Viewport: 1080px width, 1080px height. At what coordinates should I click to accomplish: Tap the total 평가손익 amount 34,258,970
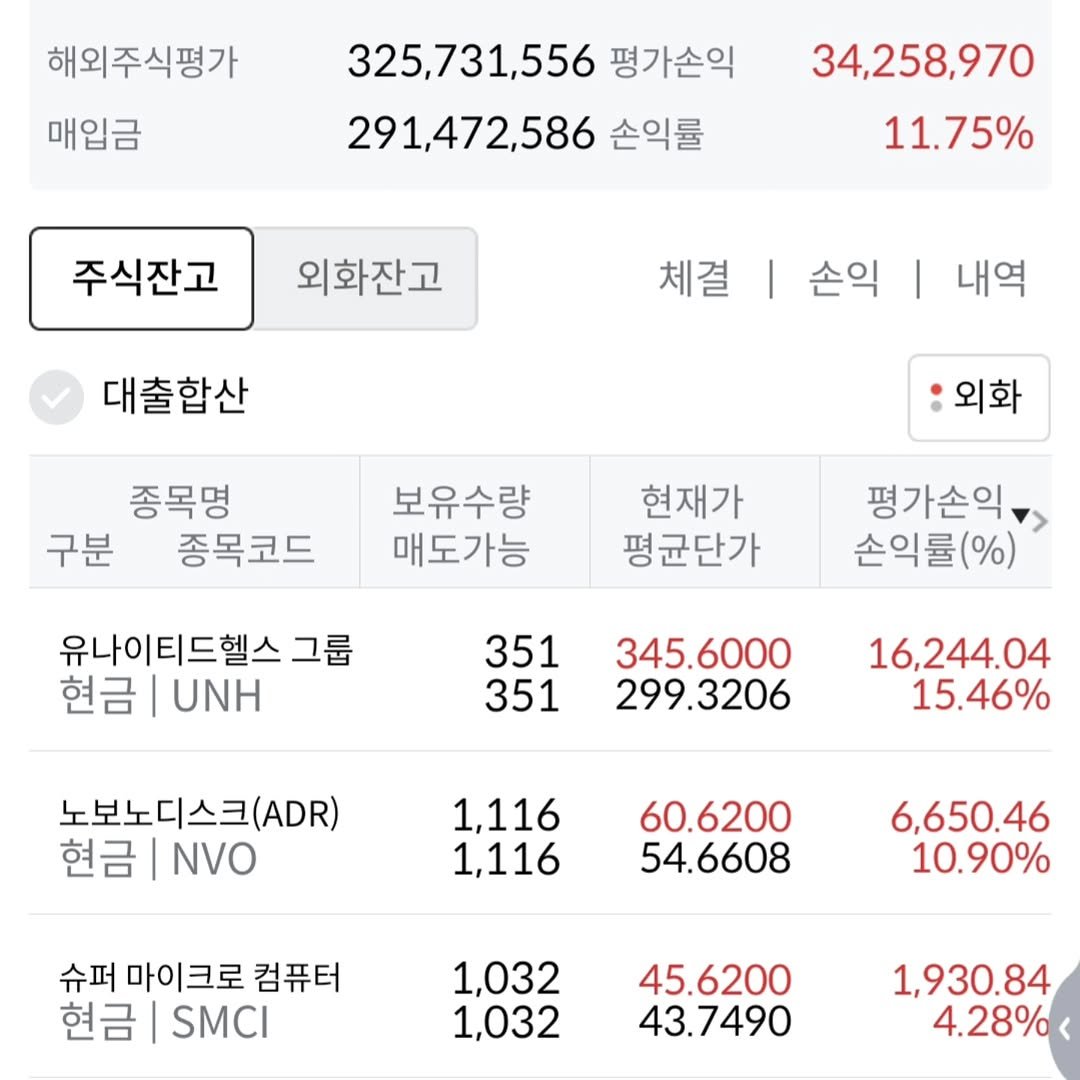point(922,62)
